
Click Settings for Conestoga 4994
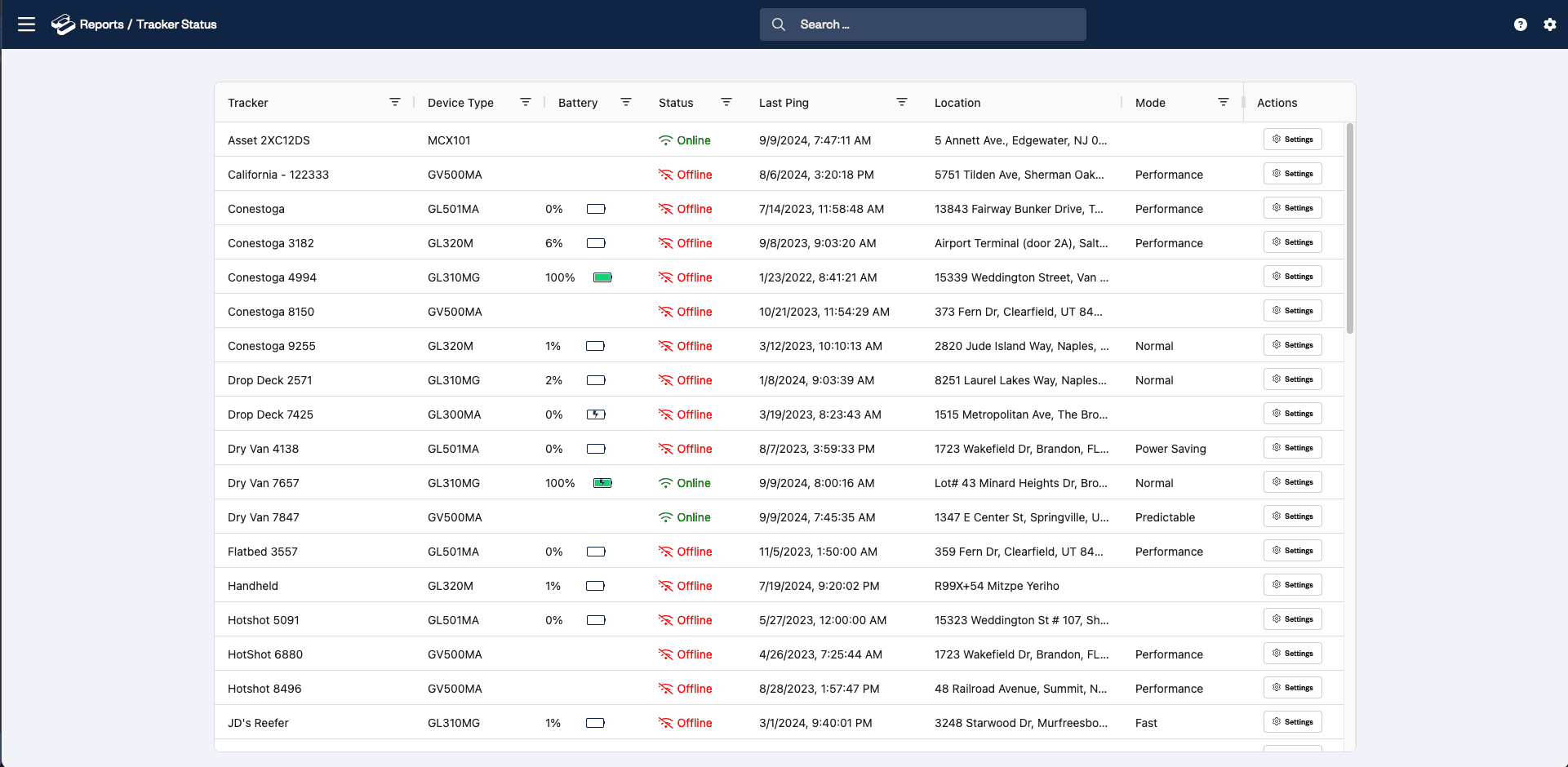1292,277
